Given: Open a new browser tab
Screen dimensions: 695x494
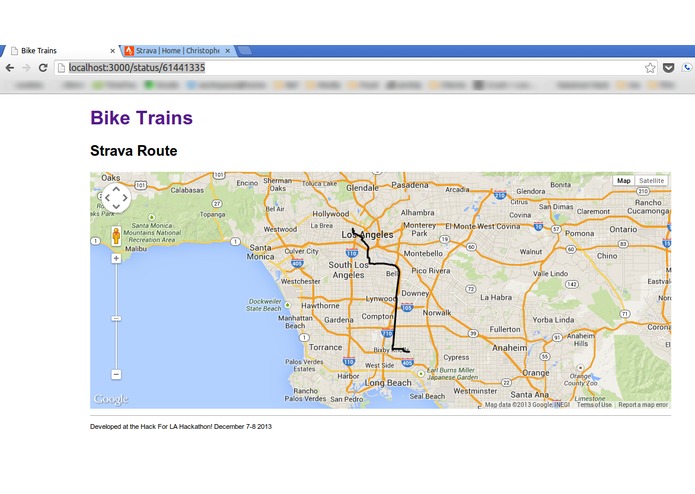Looking at the screenshot, I should tap(244, 51).
